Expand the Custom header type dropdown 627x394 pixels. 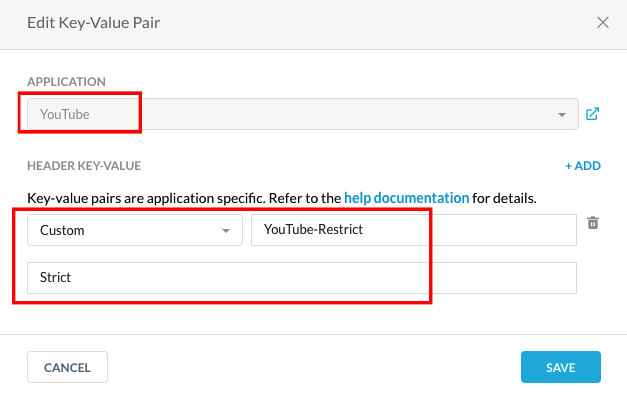click(135, 230)
